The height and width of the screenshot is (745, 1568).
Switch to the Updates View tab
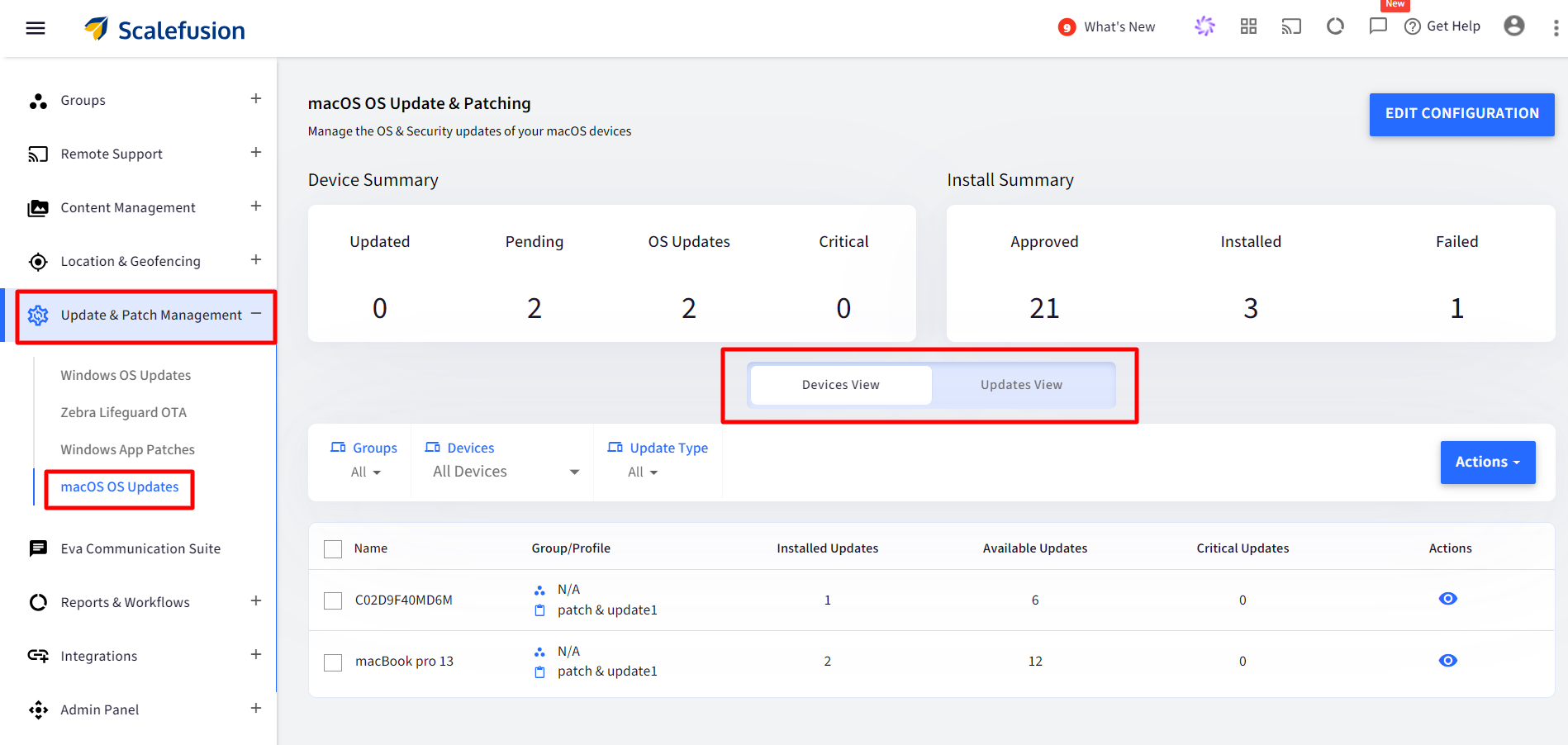pyautogui.click(x=1022, y=385)
